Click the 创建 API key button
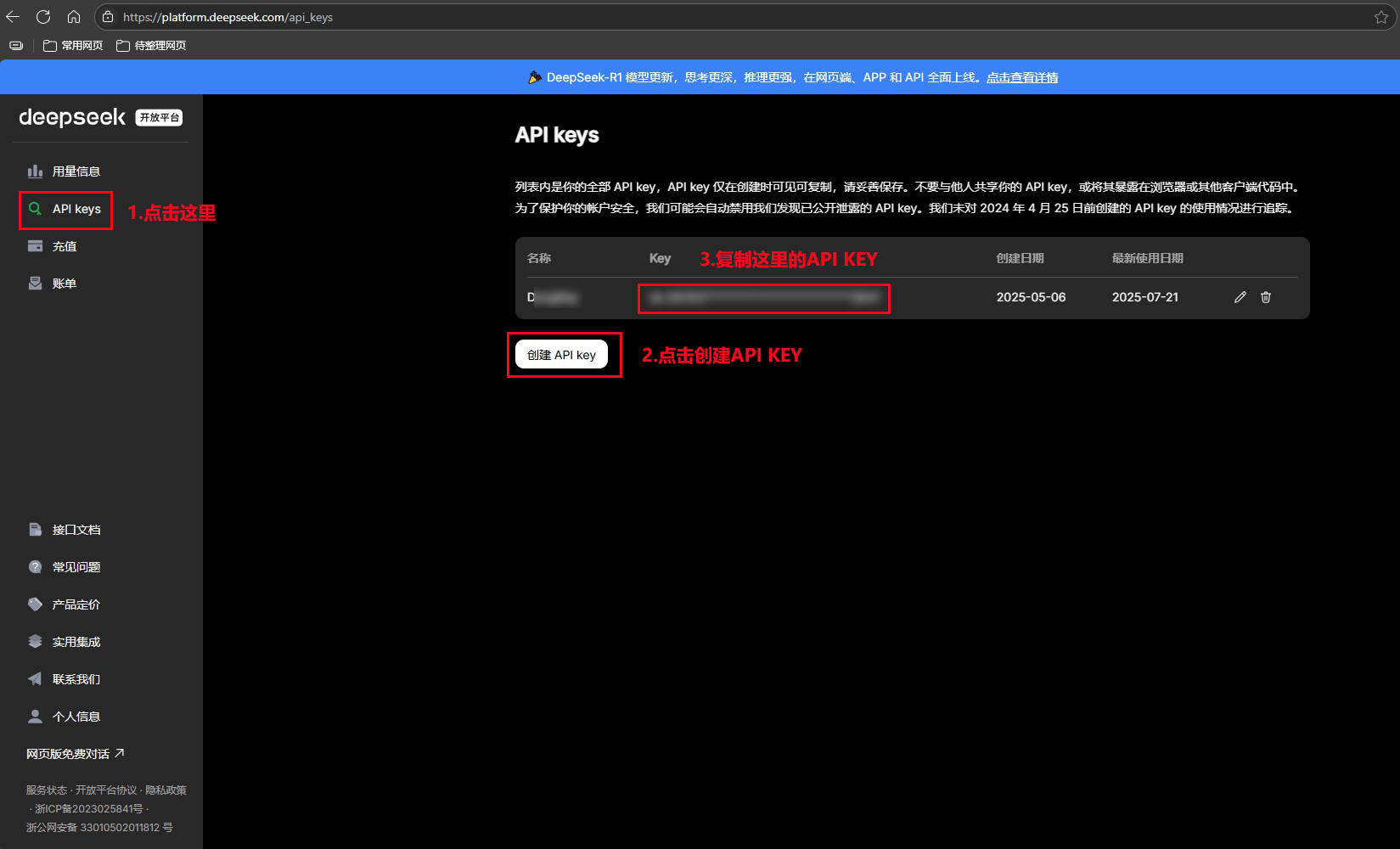This screenshot has height=849, width=1400. click(561, 355)
